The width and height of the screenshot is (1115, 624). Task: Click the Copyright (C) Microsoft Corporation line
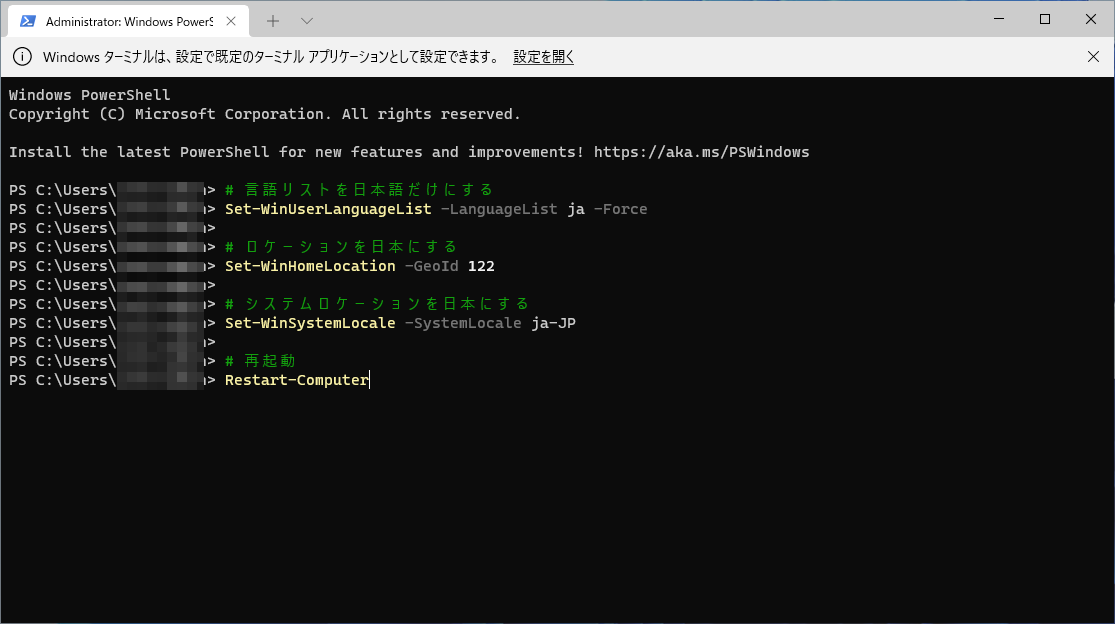(x=265, y=114)
